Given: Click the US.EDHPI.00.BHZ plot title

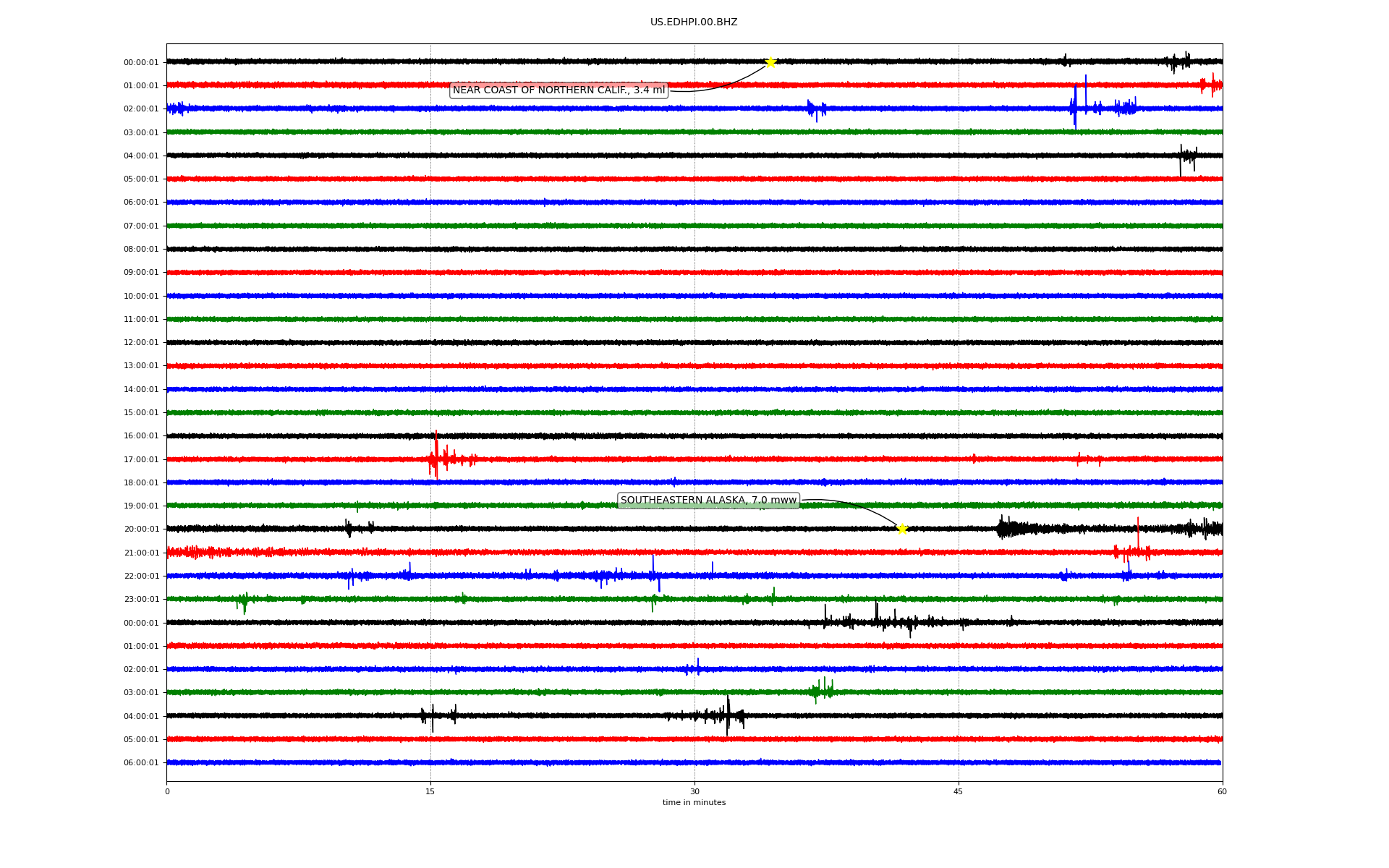Looking at the screenshot, I should point(694,22).
